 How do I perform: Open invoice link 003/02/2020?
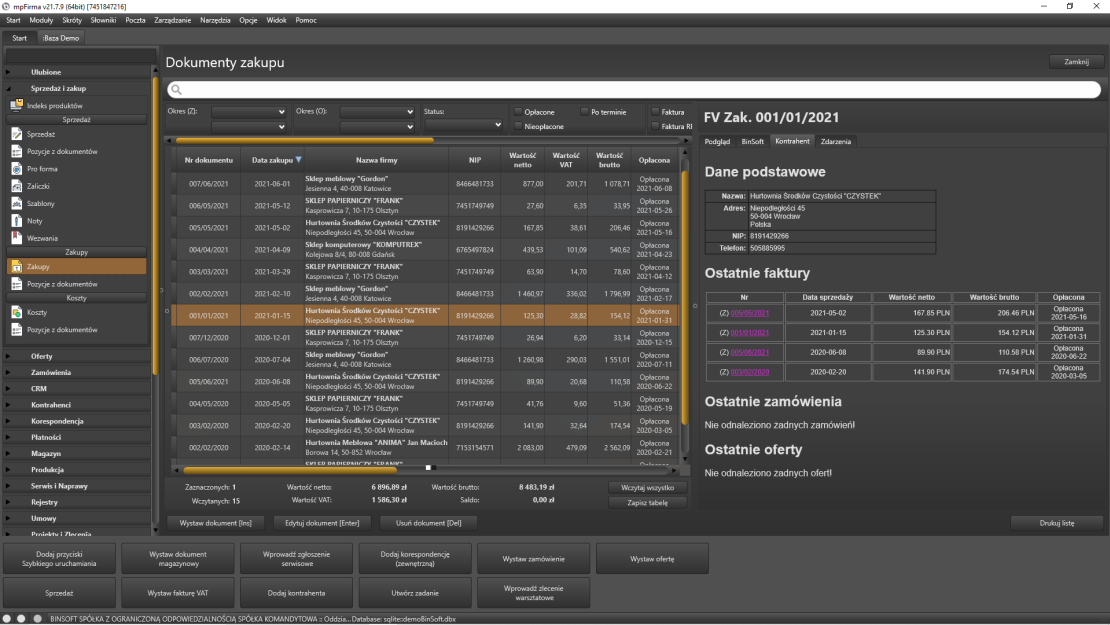pos(750,372)
